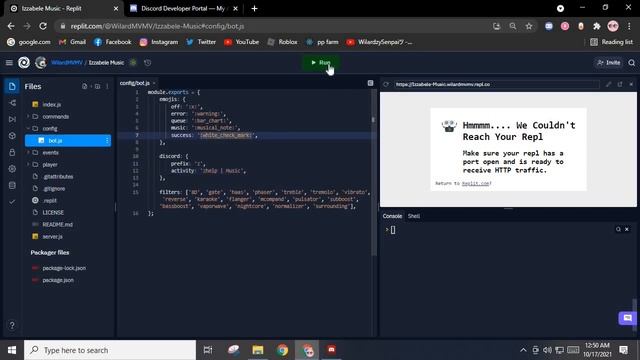640x360 pixels.
Task: Open the .gitattributes file
Action: (x=58, y=177)
